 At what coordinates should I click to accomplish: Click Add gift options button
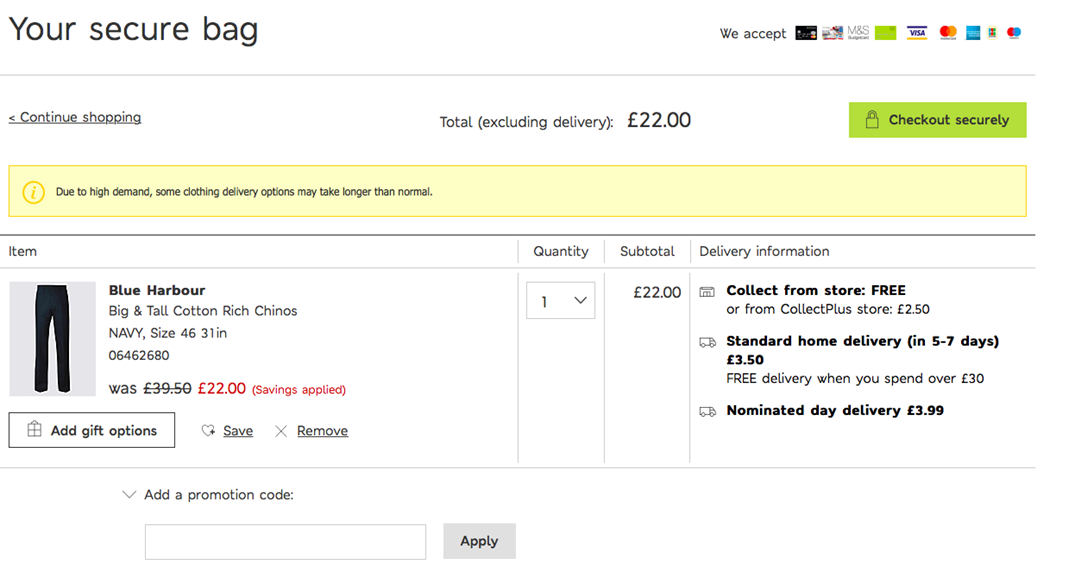point(92,430)
